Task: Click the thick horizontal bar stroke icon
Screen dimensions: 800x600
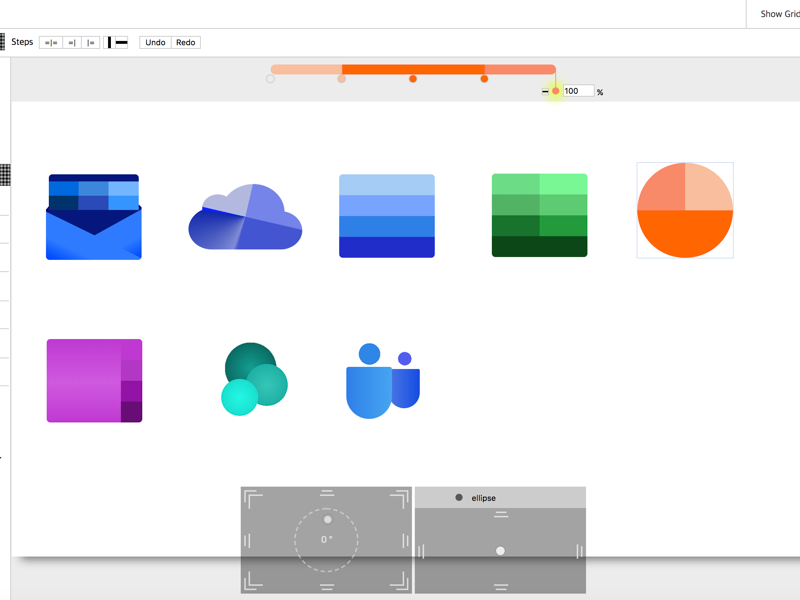Action: coord(122,42)
